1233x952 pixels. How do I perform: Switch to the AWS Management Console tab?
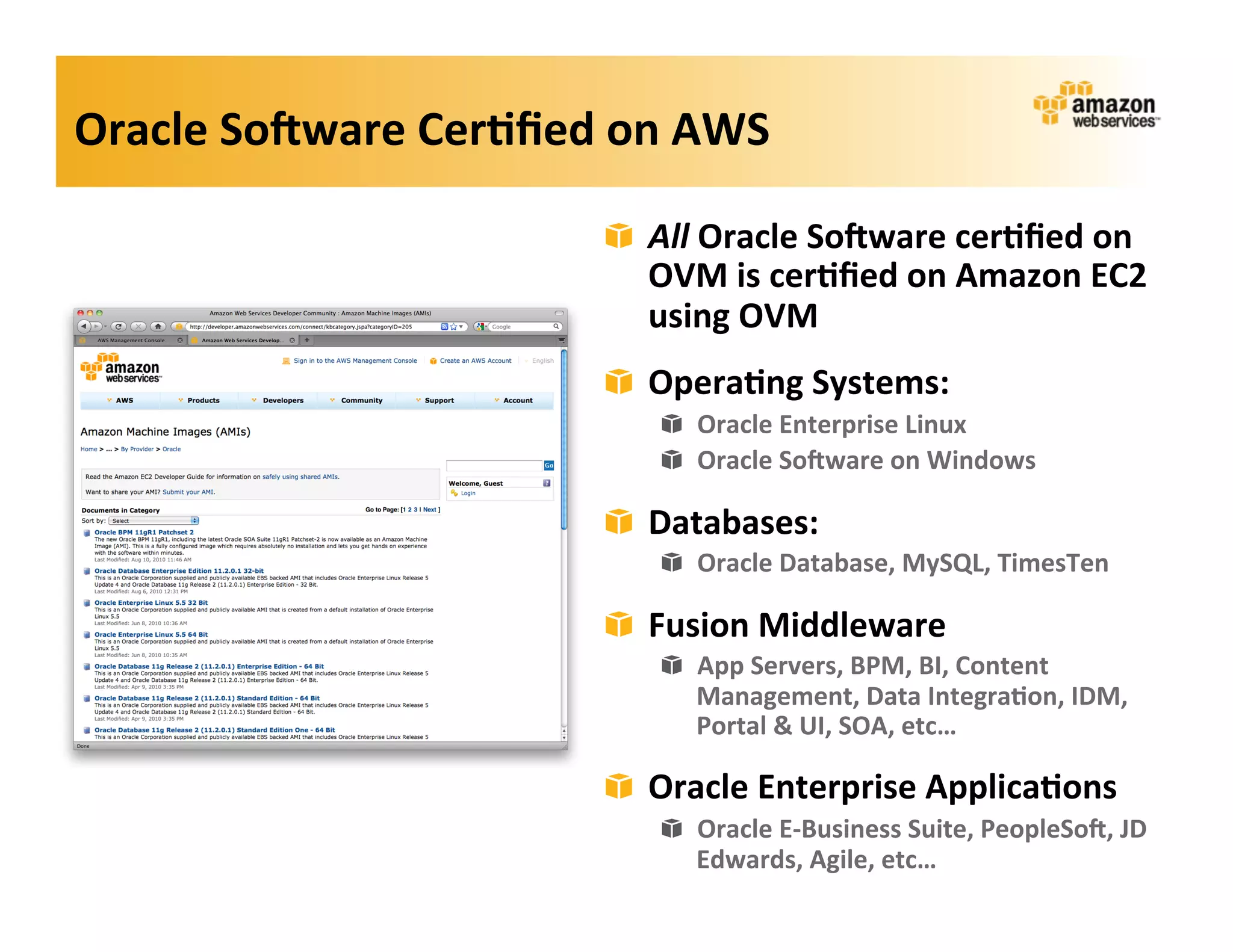coord(131,340)
